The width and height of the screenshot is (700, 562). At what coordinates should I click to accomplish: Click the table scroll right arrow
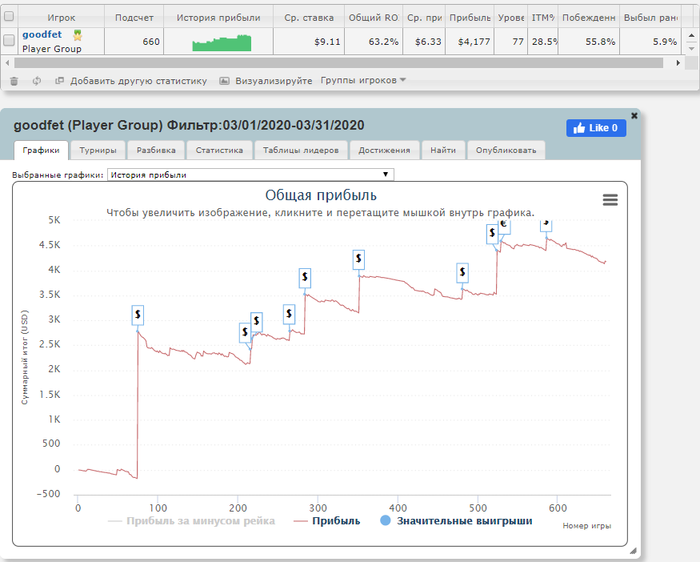click(x=678, y=63)
